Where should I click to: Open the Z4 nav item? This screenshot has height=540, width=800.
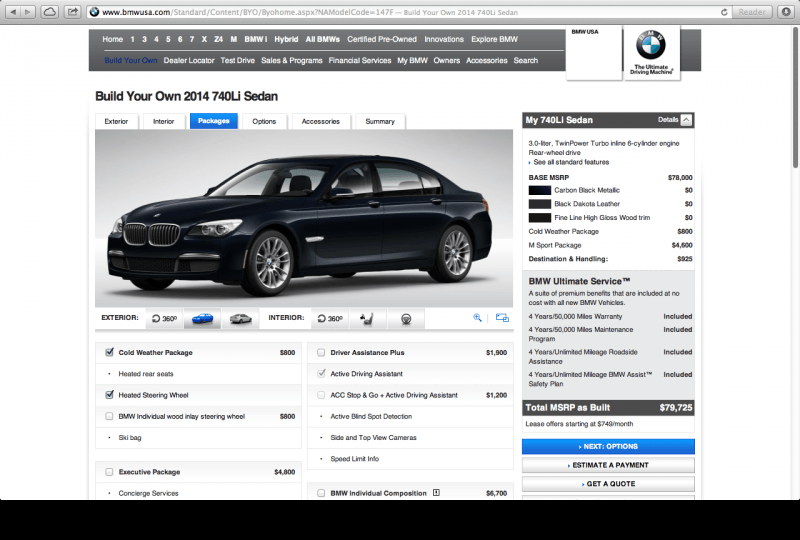pos(218,39)
